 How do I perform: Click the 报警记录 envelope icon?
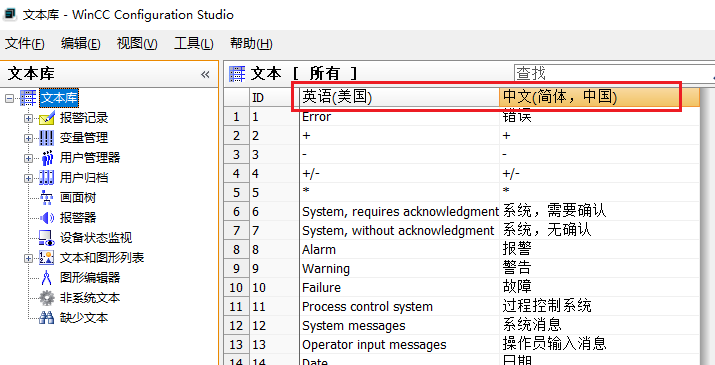[x=47, y=118]
